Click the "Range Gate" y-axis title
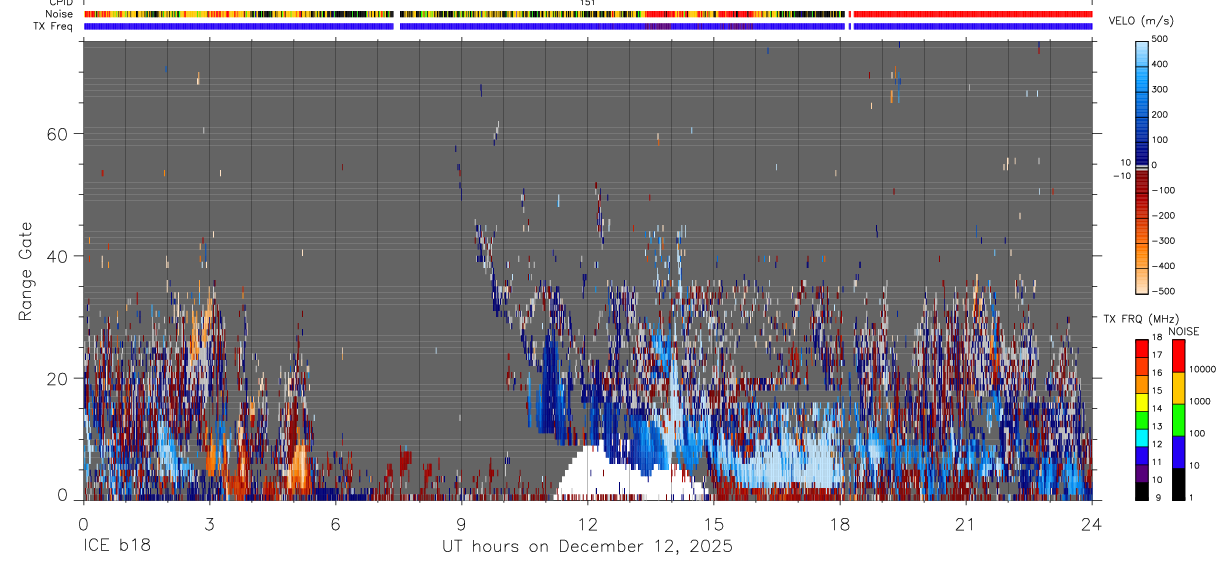 point(27,271)
